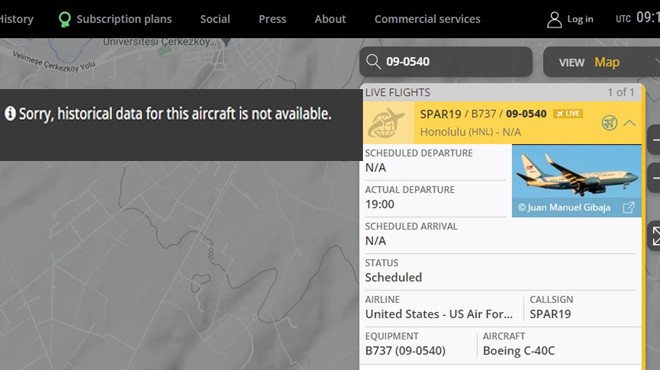Focus the search field containing 09-0540
Viewport: 660px width, 370px height.
click(x=446, y=62)
